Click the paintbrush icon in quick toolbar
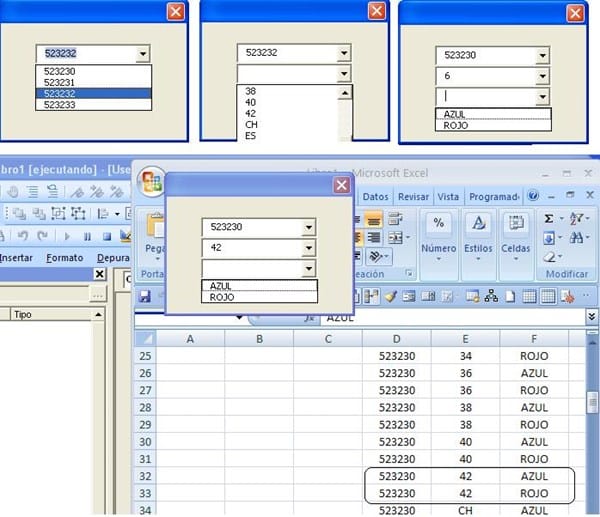This screenshot has height=517, width=600. click(390, 297)
